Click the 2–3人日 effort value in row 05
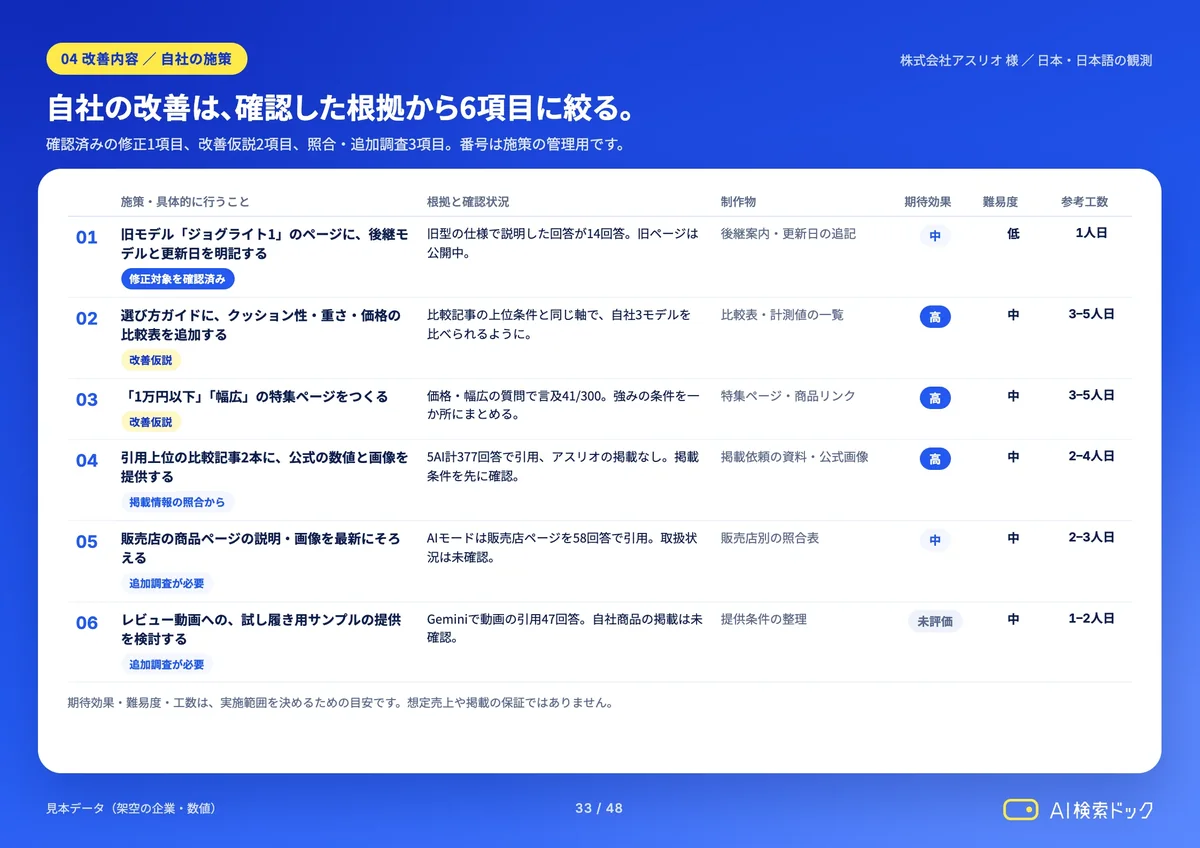Screen dimensions: 1200x848 [1091, 537]
